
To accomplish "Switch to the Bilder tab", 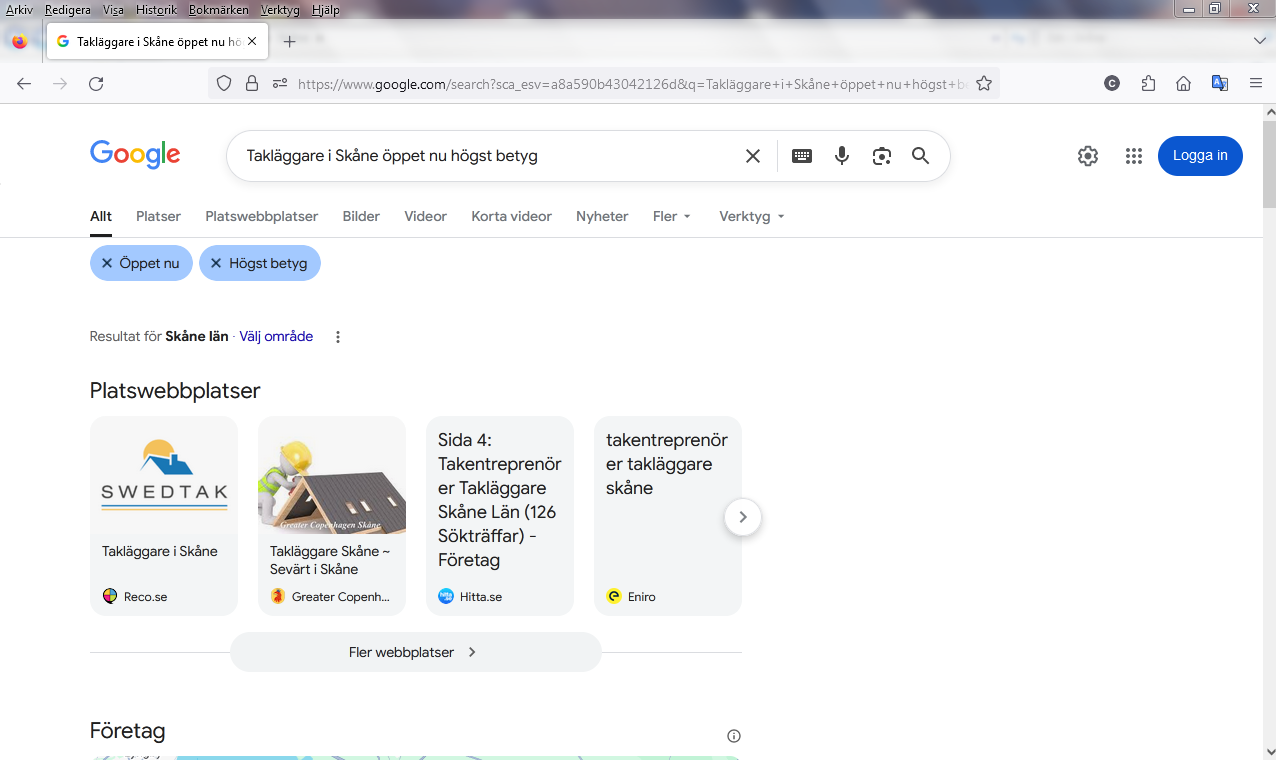I will [361, 216].
